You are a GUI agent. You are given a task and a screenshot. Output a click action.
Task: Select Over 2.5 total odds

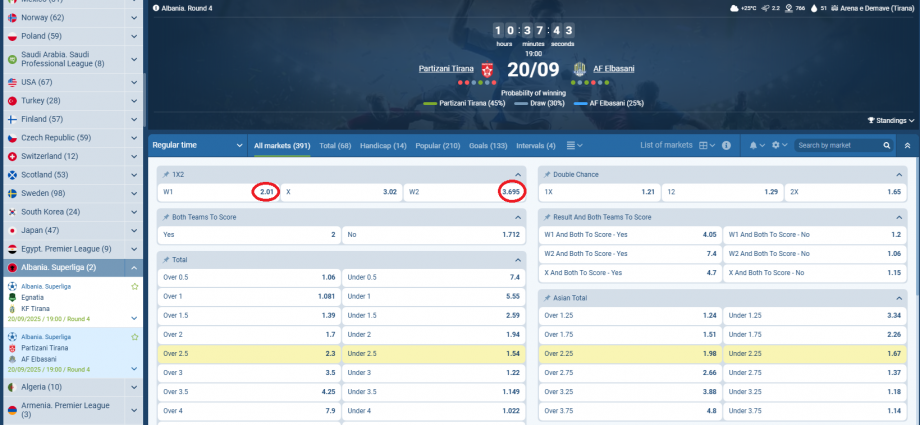coord(249,354)
